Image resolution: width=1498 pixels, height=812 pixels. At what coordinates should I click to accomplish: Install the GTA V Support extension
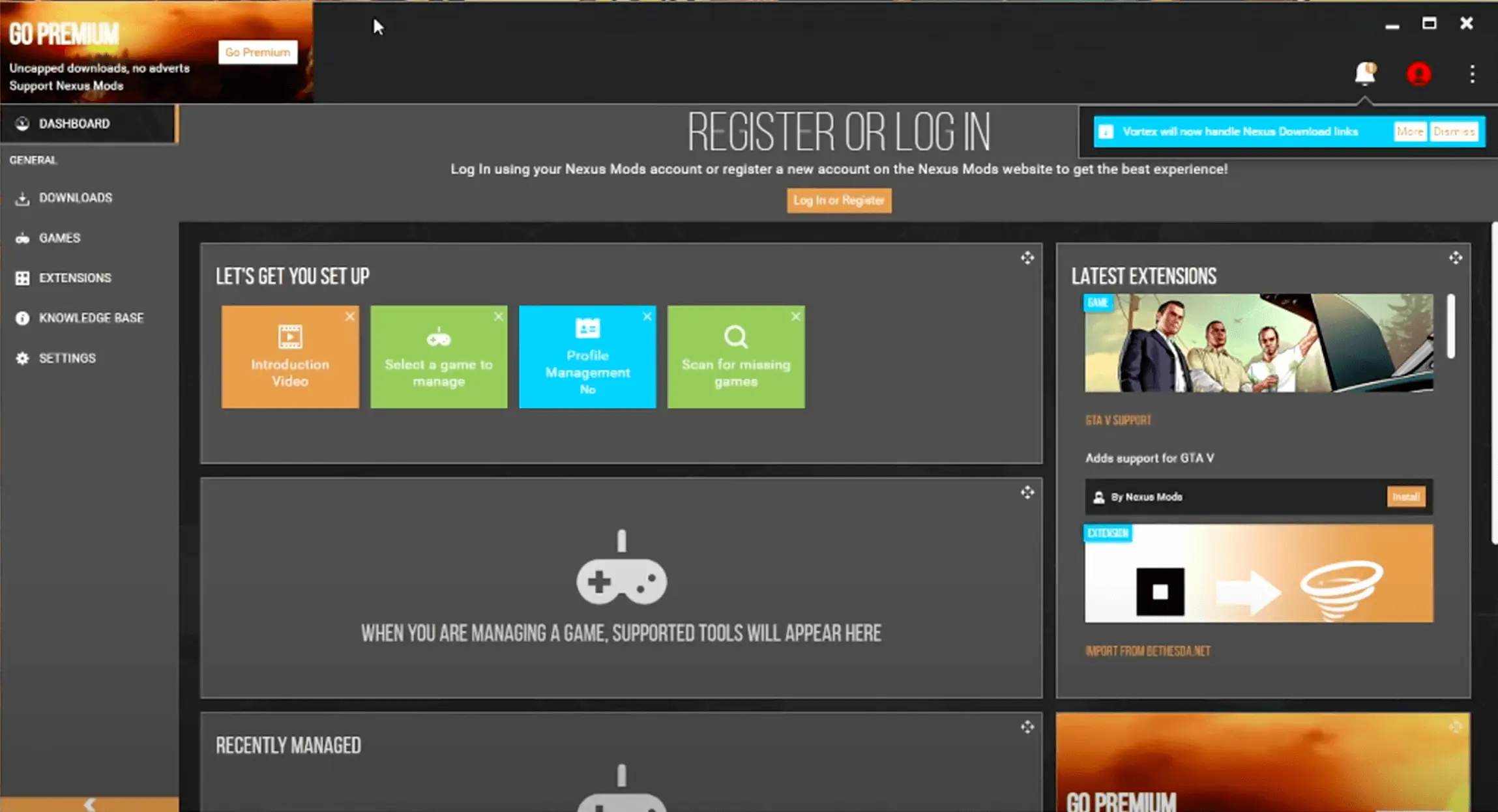[x=1405, y=497]
